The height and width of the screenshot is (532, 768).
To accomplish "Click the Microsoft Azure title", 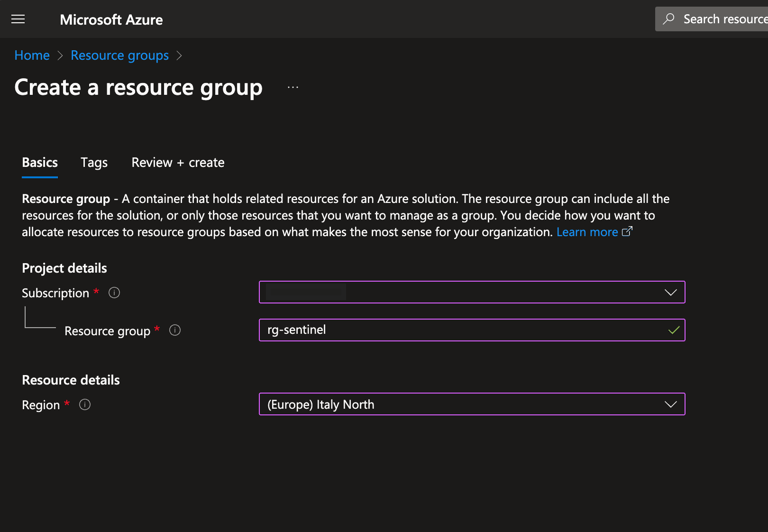I will coord(111,20).
